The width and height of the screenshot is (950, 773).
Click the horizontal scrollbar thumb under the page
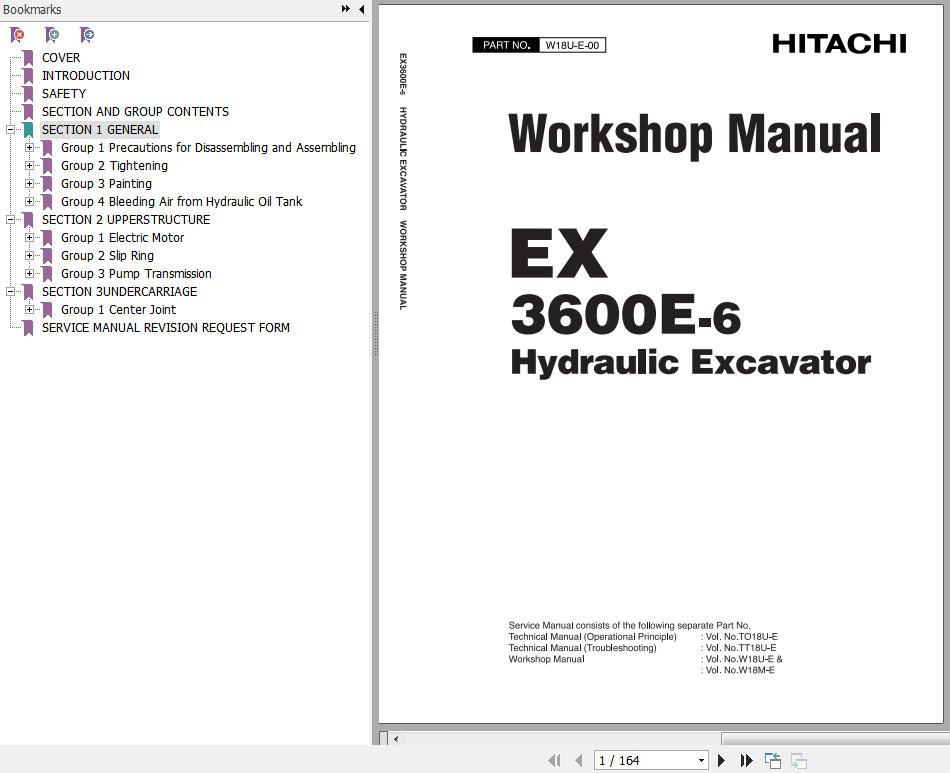click(835, 739)
